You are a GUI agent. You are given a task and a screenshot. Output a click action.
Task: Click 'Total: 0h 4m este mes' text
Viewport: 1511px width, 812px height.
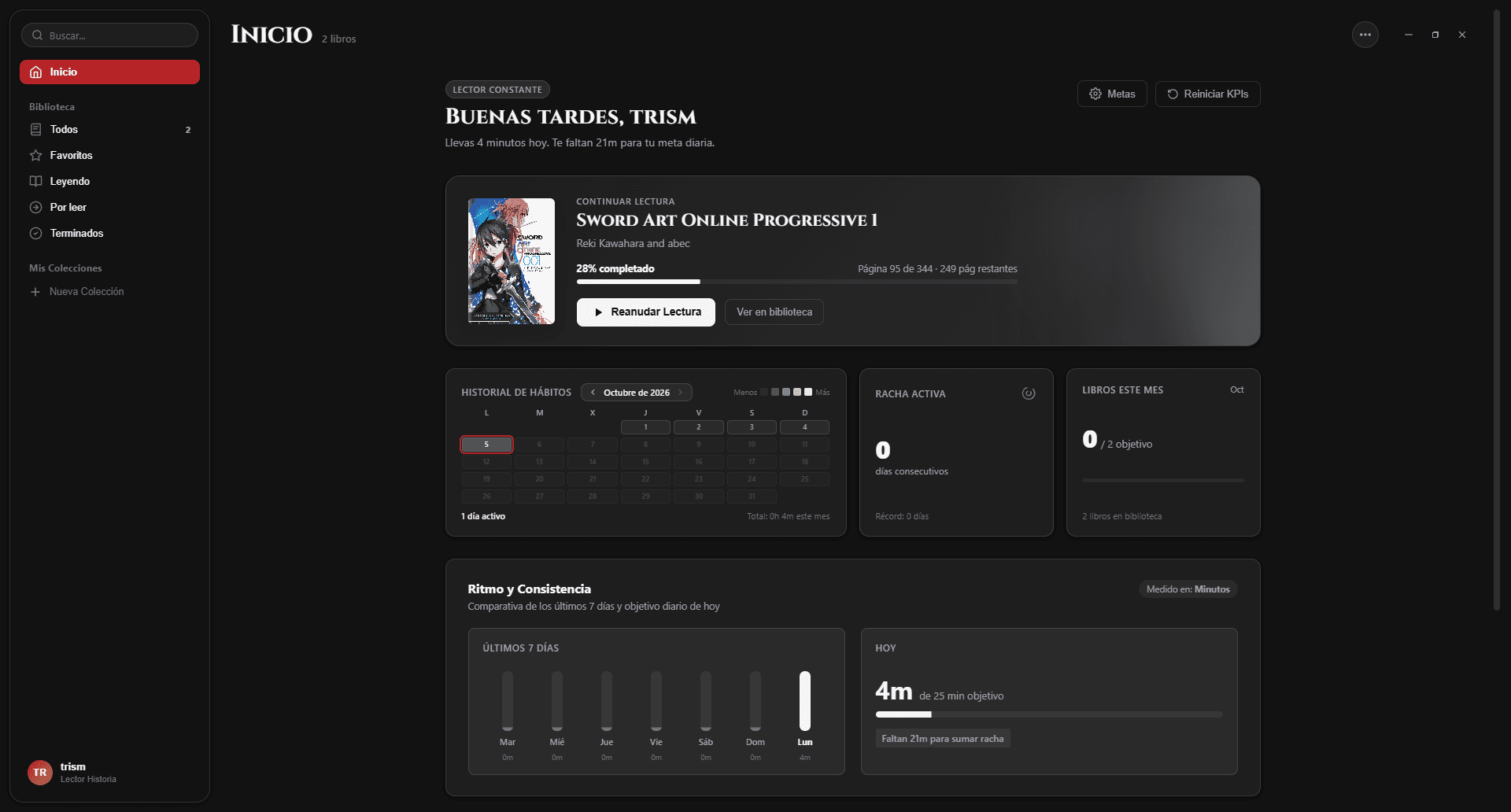[789, 517]
